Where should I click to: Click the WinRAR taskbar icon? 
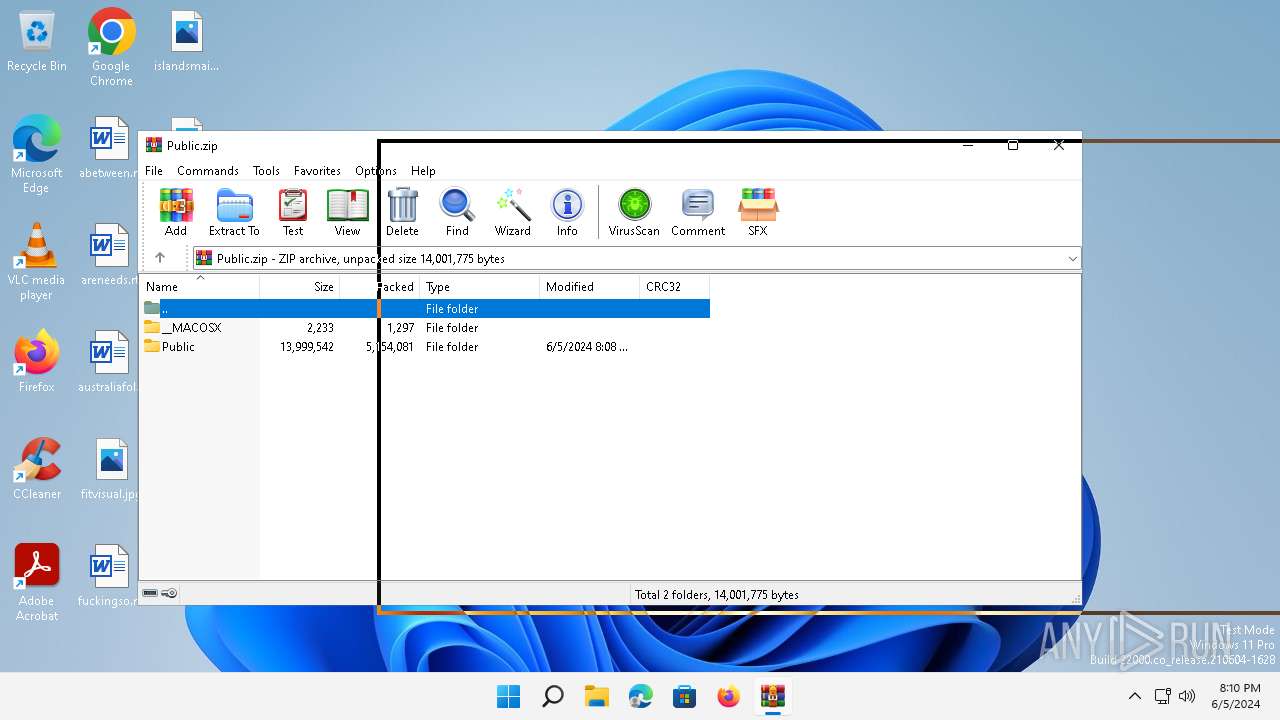(773, 696)
